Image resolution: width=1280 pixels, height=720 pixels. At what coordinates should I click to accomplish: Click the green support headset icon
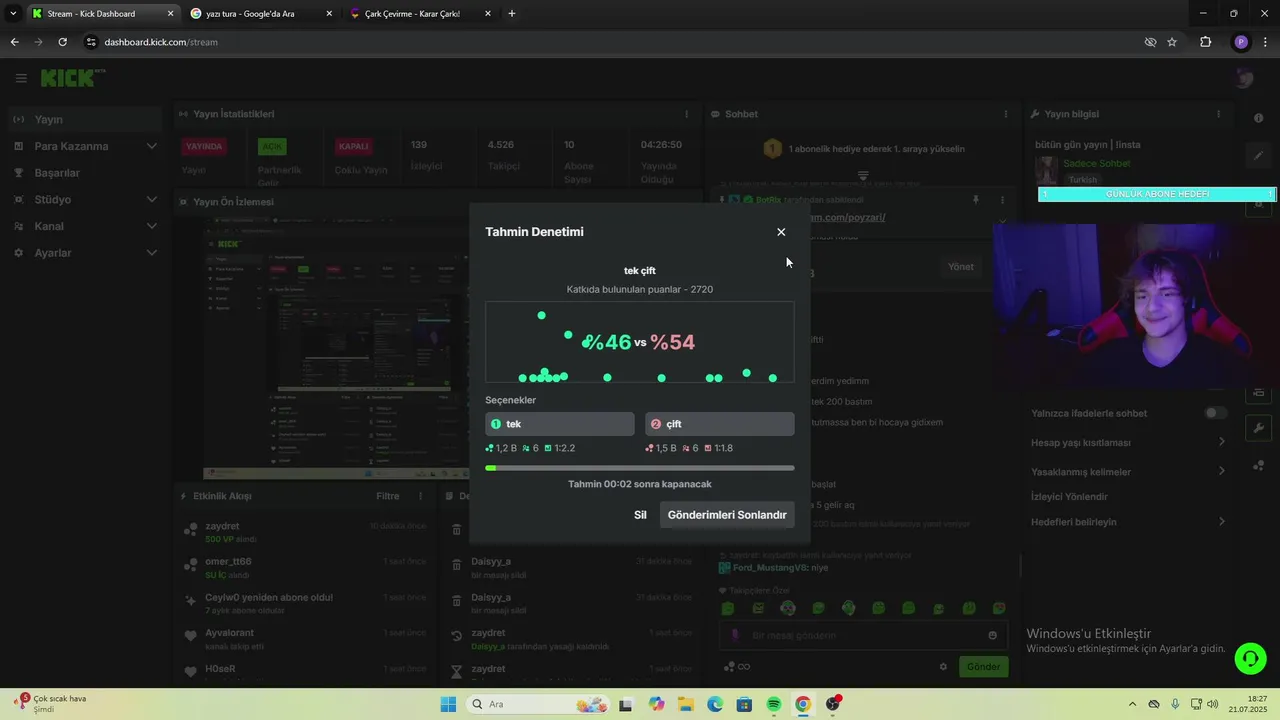click(1249, 658)
